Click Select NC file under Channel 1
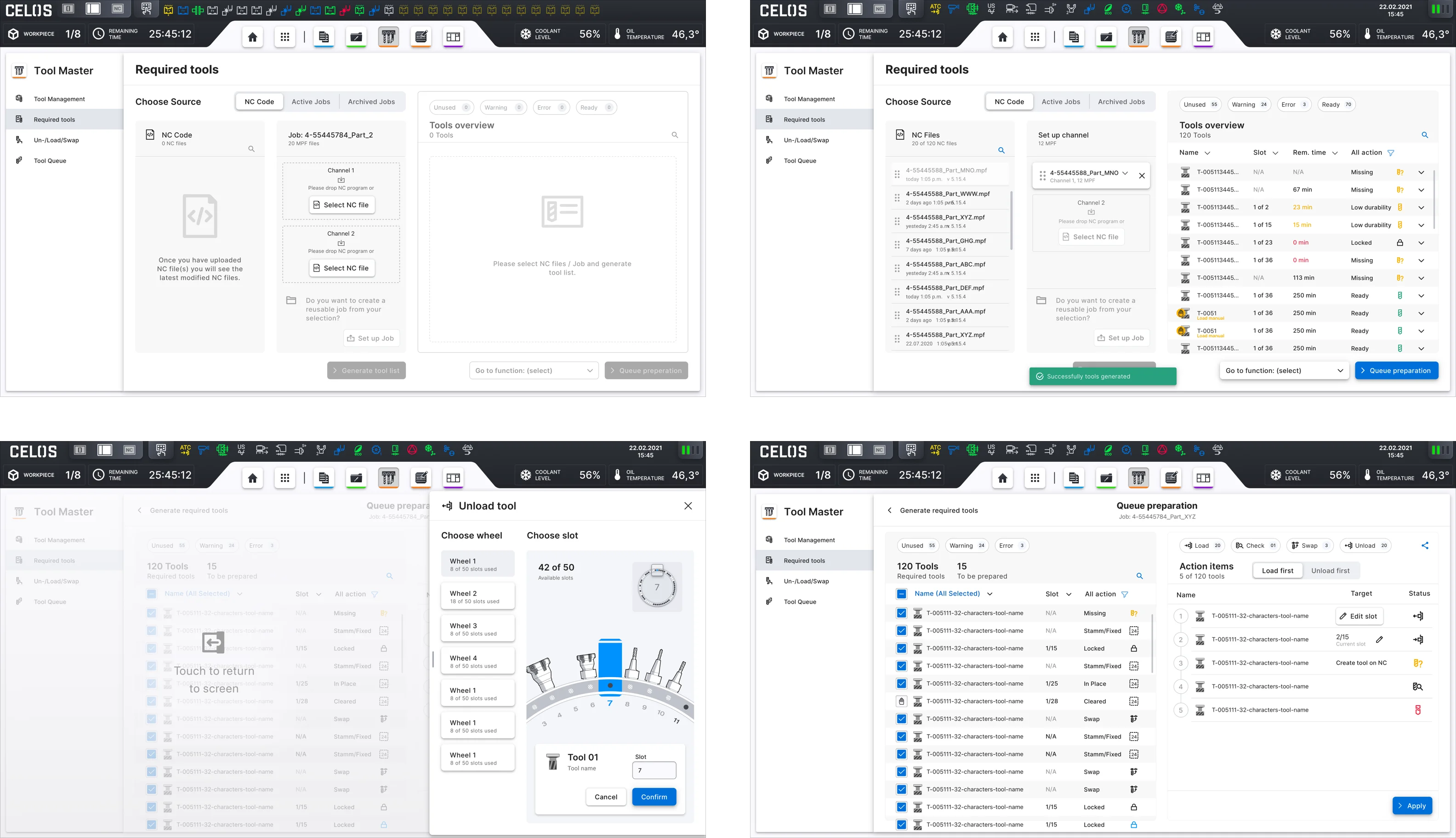The height and width of the screenshot is (838, 1456). tap(342, 205)
